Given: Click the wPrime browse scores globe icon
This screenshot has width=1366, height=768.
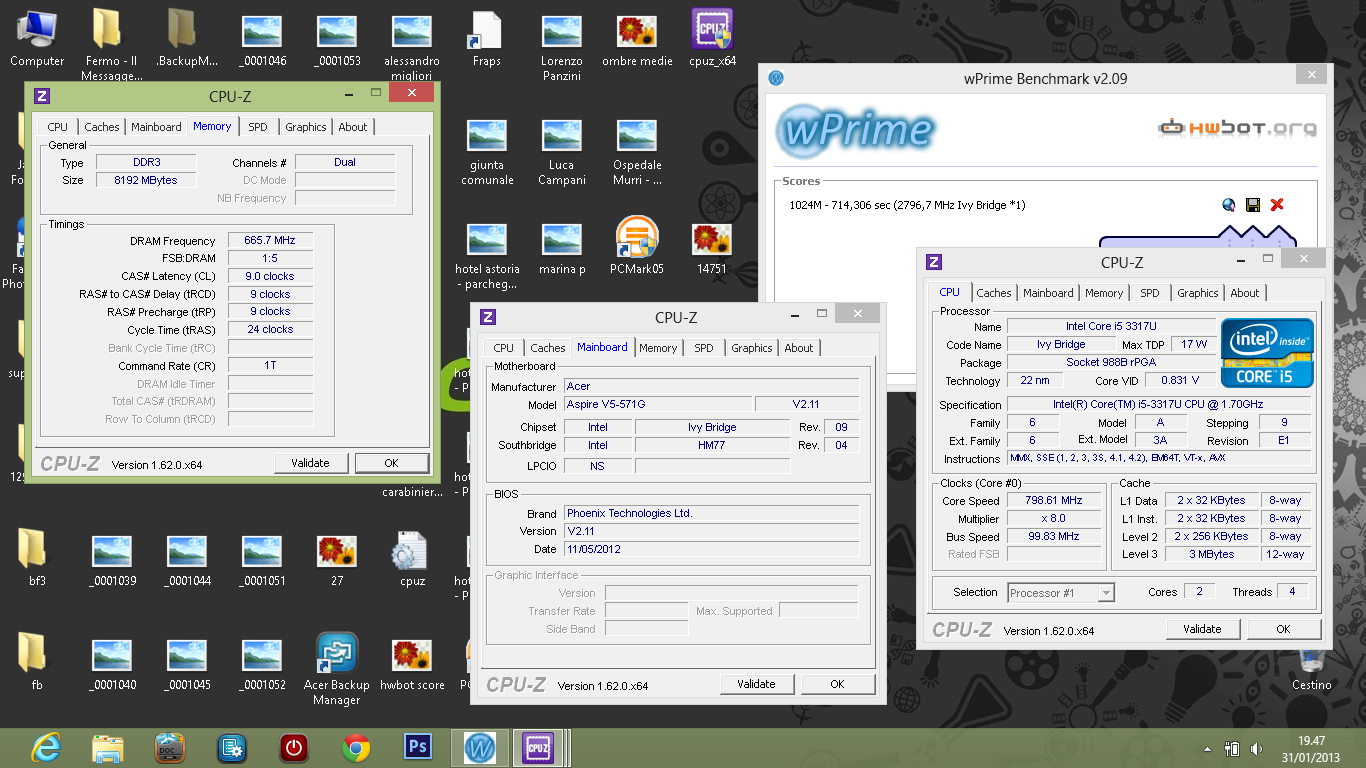Looking at the screenshot, I should [1229, 205].
